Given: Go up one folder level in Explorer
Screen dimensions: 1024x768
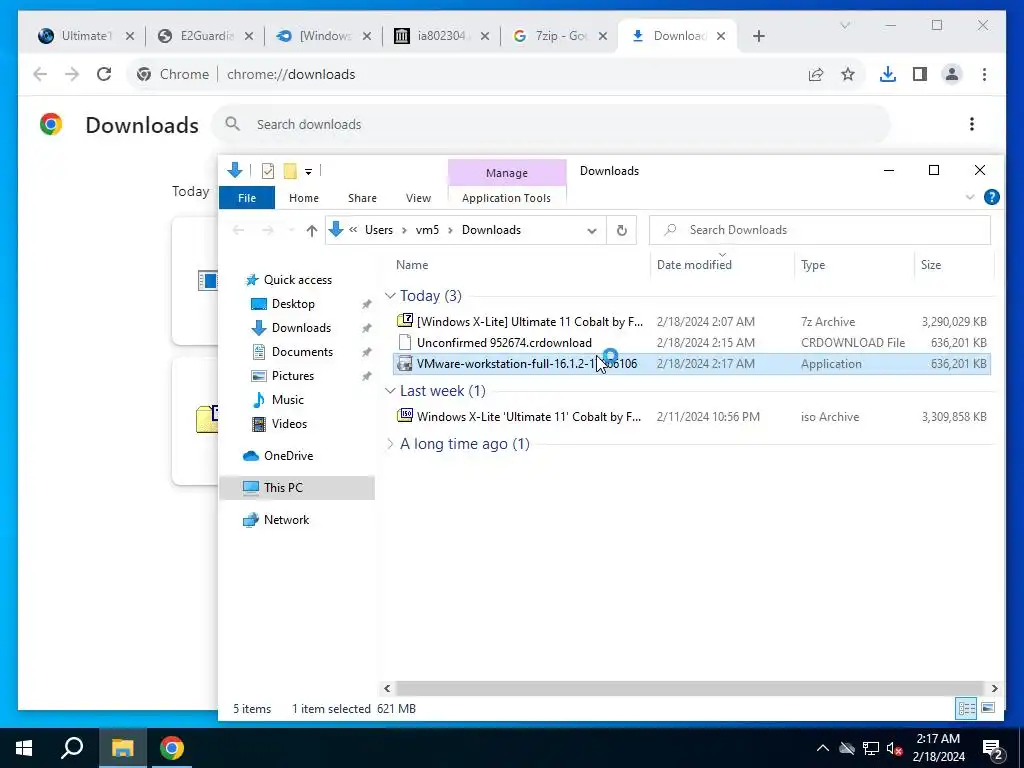Looking at the screenshot, I should point(312,231).
